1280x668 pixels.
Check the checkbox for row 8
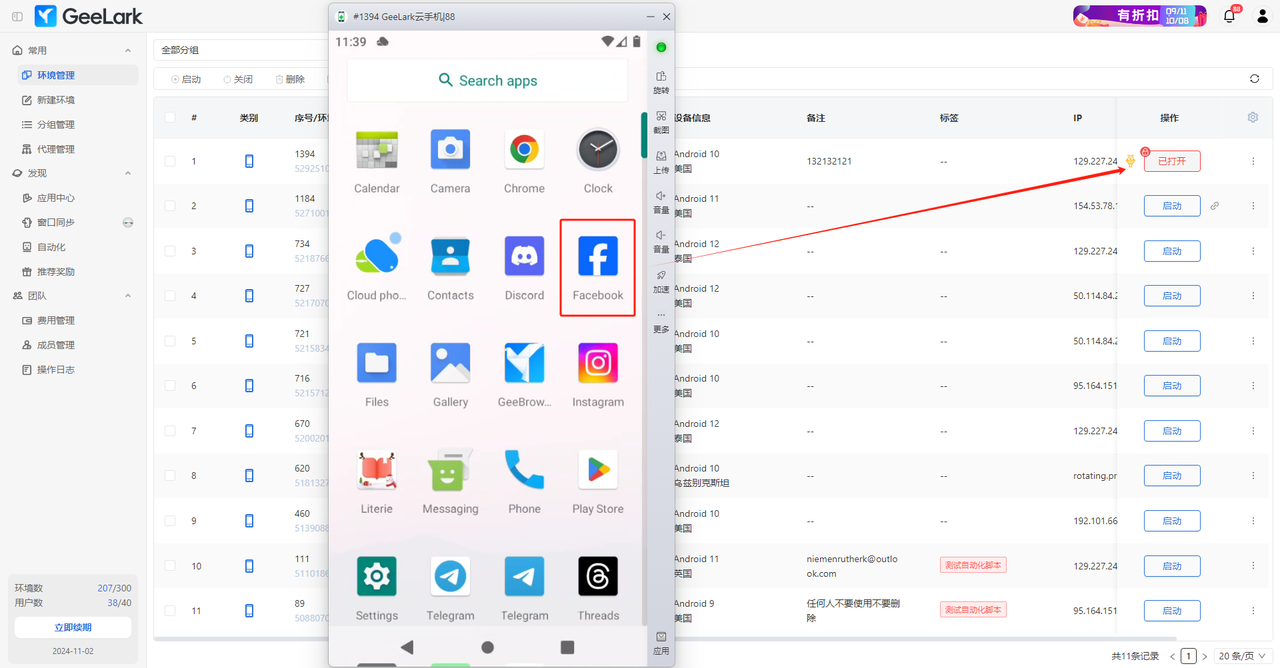pyautogui.click(x=170, y=476)
